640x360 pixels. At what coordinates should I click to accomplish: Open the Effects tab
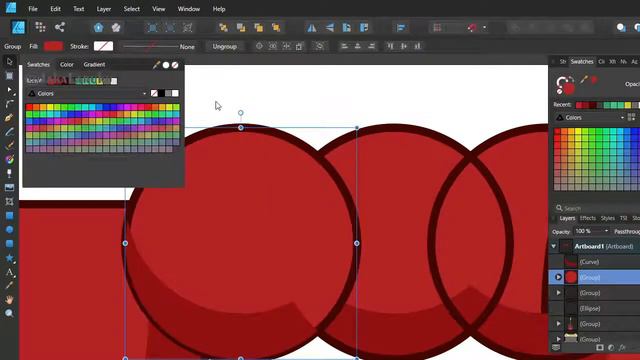[x=588, y=218]
